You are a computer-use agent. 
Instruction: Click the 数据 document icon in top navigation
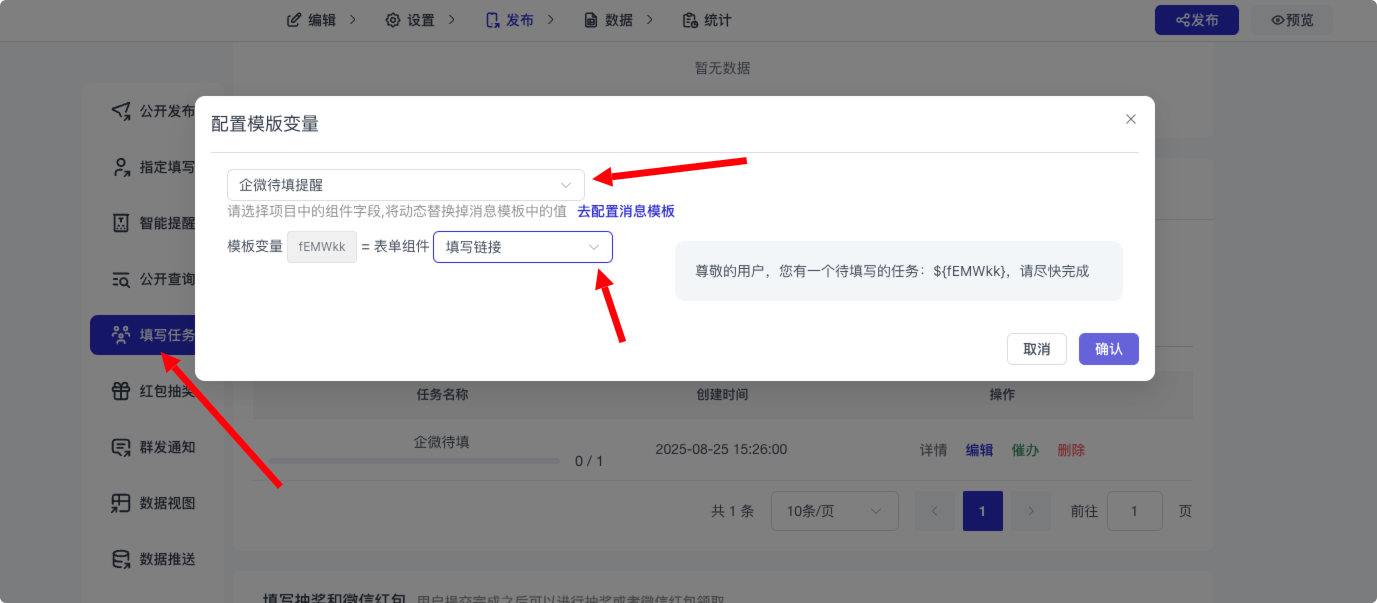591,20
